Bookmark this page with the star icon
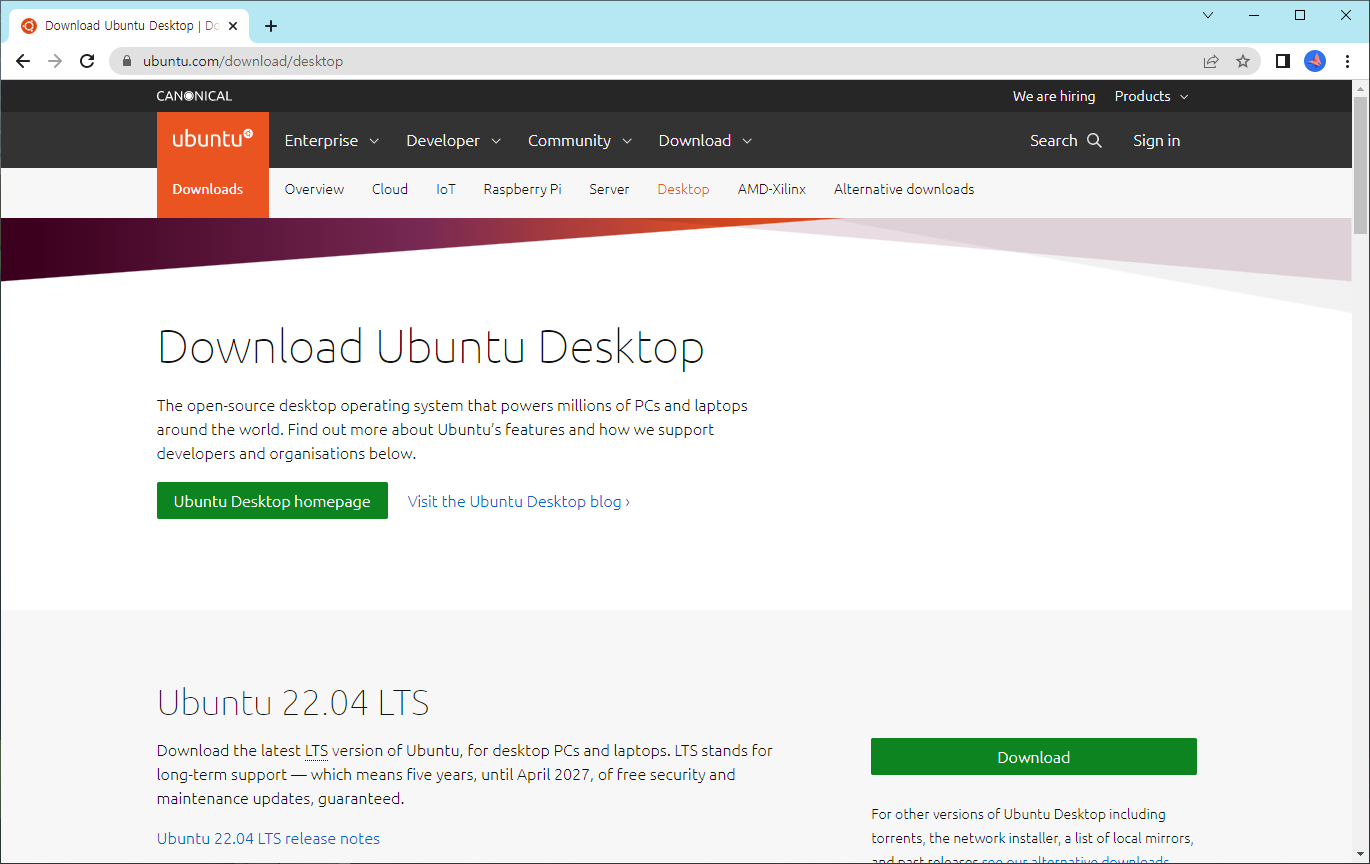This screenshot has height=864, width=1370. point(1243,61)
